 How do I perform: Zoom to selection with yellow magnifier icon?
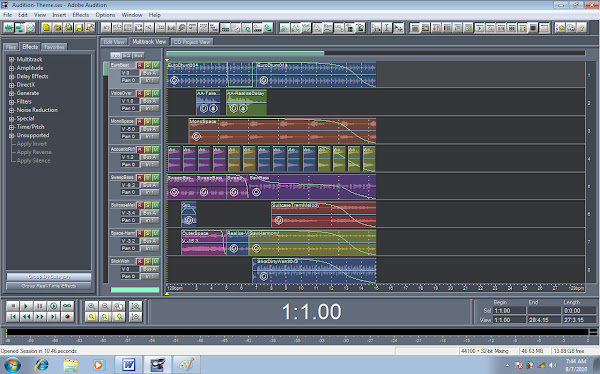(91, 317)
